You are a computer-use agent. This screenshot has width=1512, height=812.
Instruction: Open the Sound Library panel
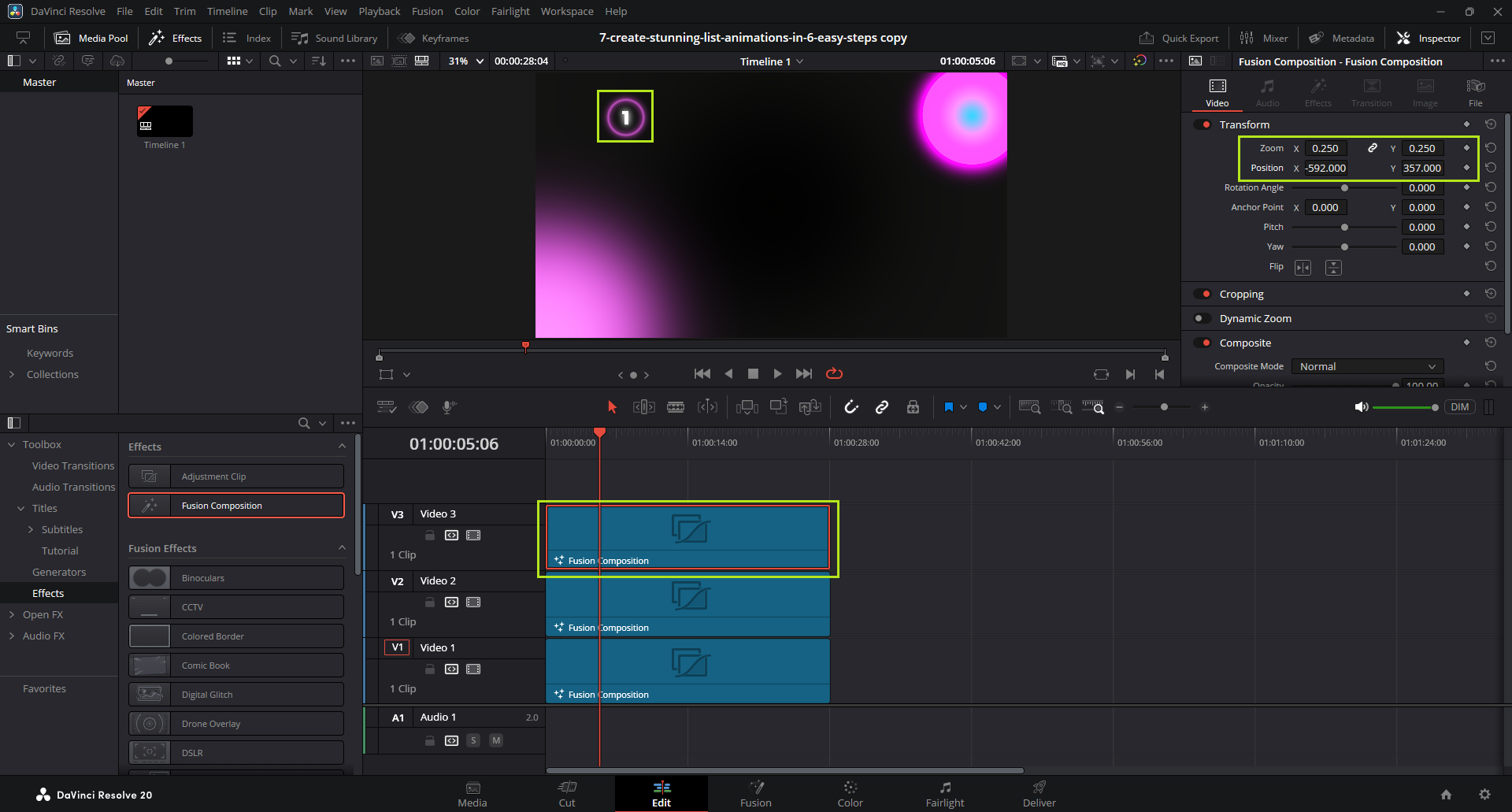pyautogui.click(x=335, y=38)
